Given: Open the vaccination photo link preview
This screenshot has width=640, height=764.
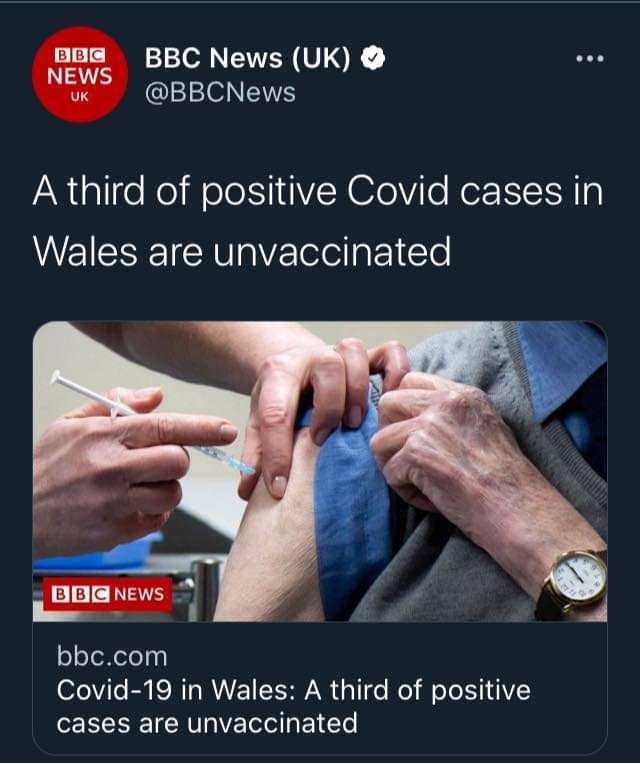Looking at the screenshot, I should click(x=320, y=472).
